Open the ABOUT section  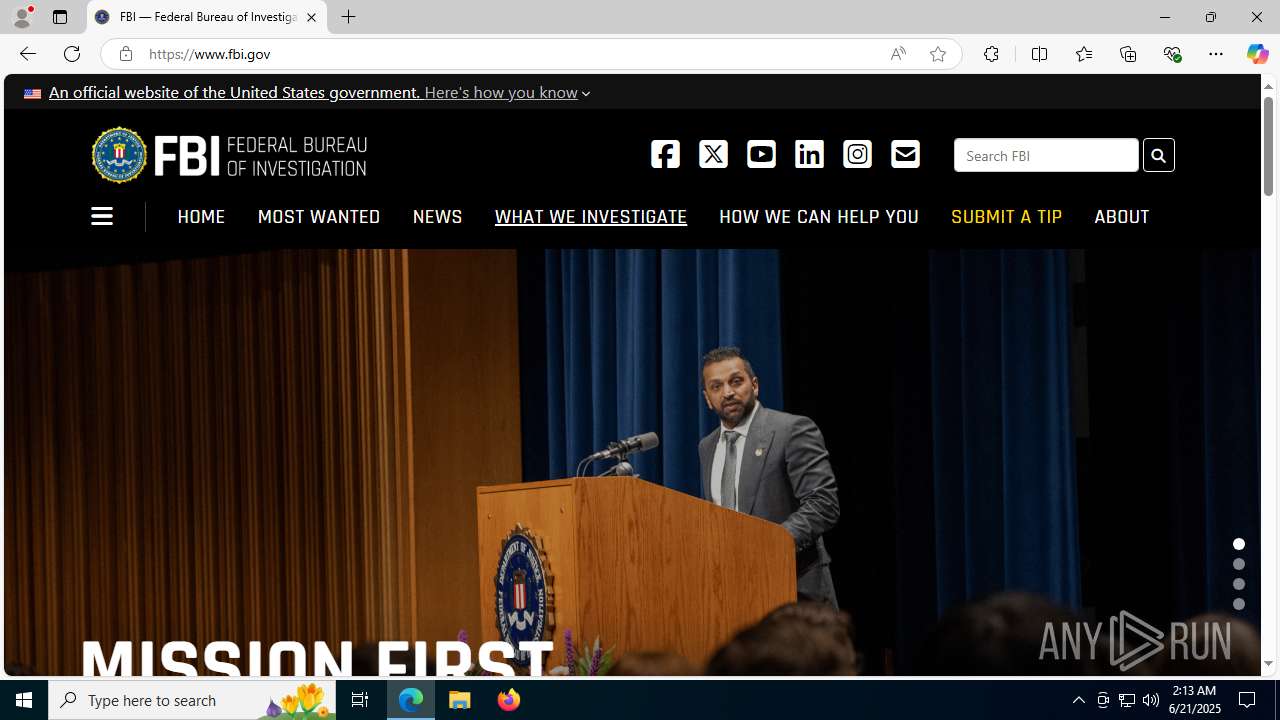click(x=1121, y=217)
